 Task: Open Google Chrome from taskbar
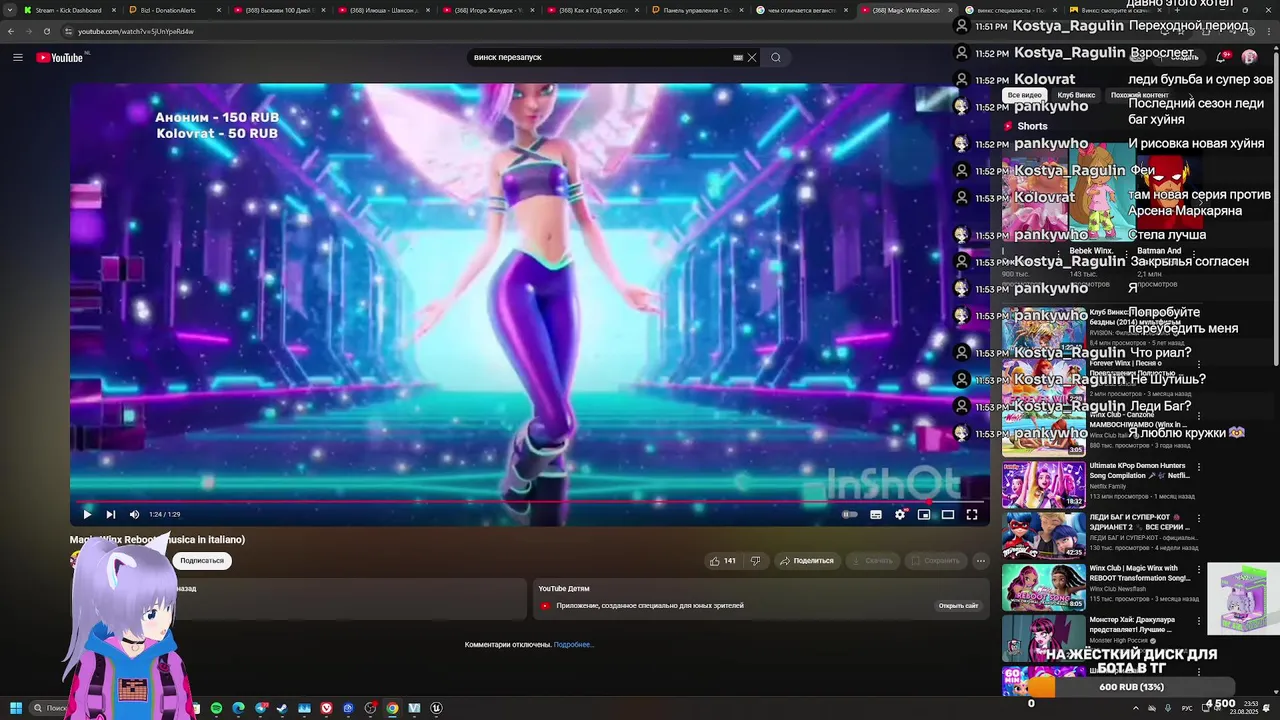click(392, 708)
